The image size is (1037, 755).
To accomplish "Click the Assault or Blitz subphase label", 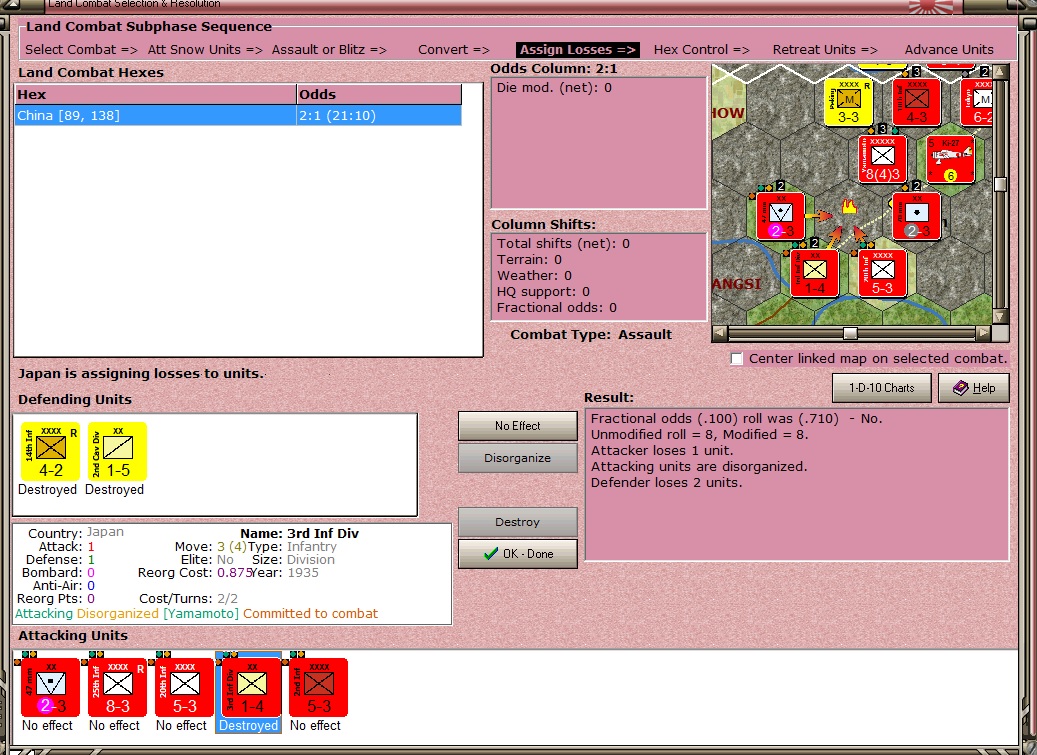I will click(x=329, y=50).
